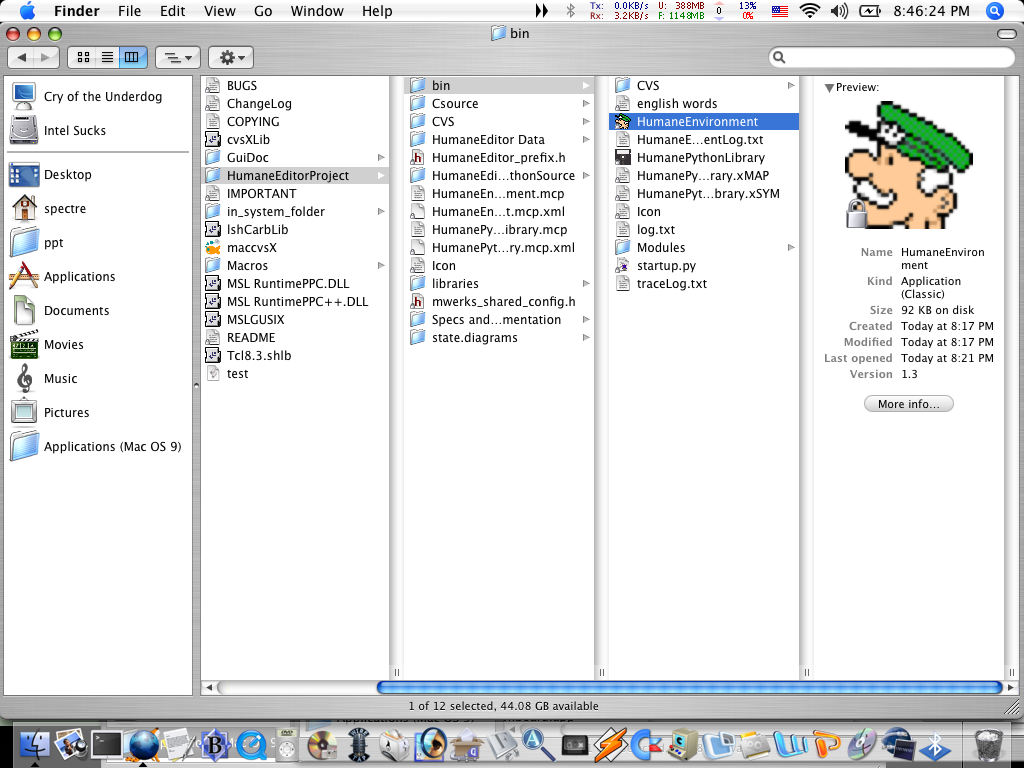Screen dimensions: 1024x768
Task: Toggle the toolbar with the pill button
Action: pos(1006,34)
